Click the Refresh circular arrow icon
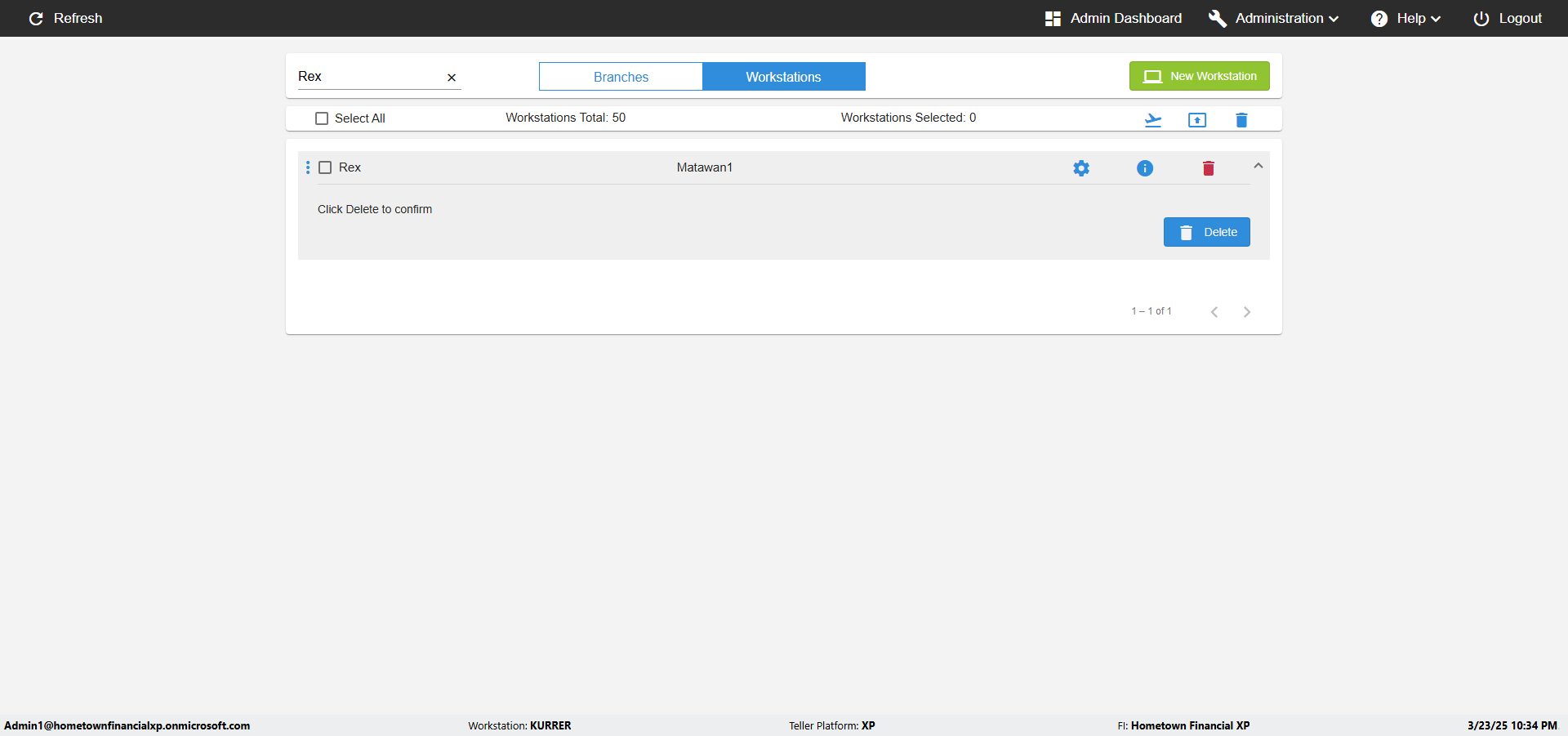 point(36,18)
